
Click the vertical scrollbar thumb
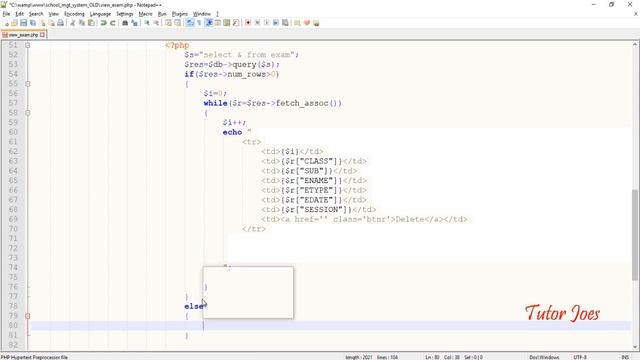pyautogui.click(x=635, y=235)
